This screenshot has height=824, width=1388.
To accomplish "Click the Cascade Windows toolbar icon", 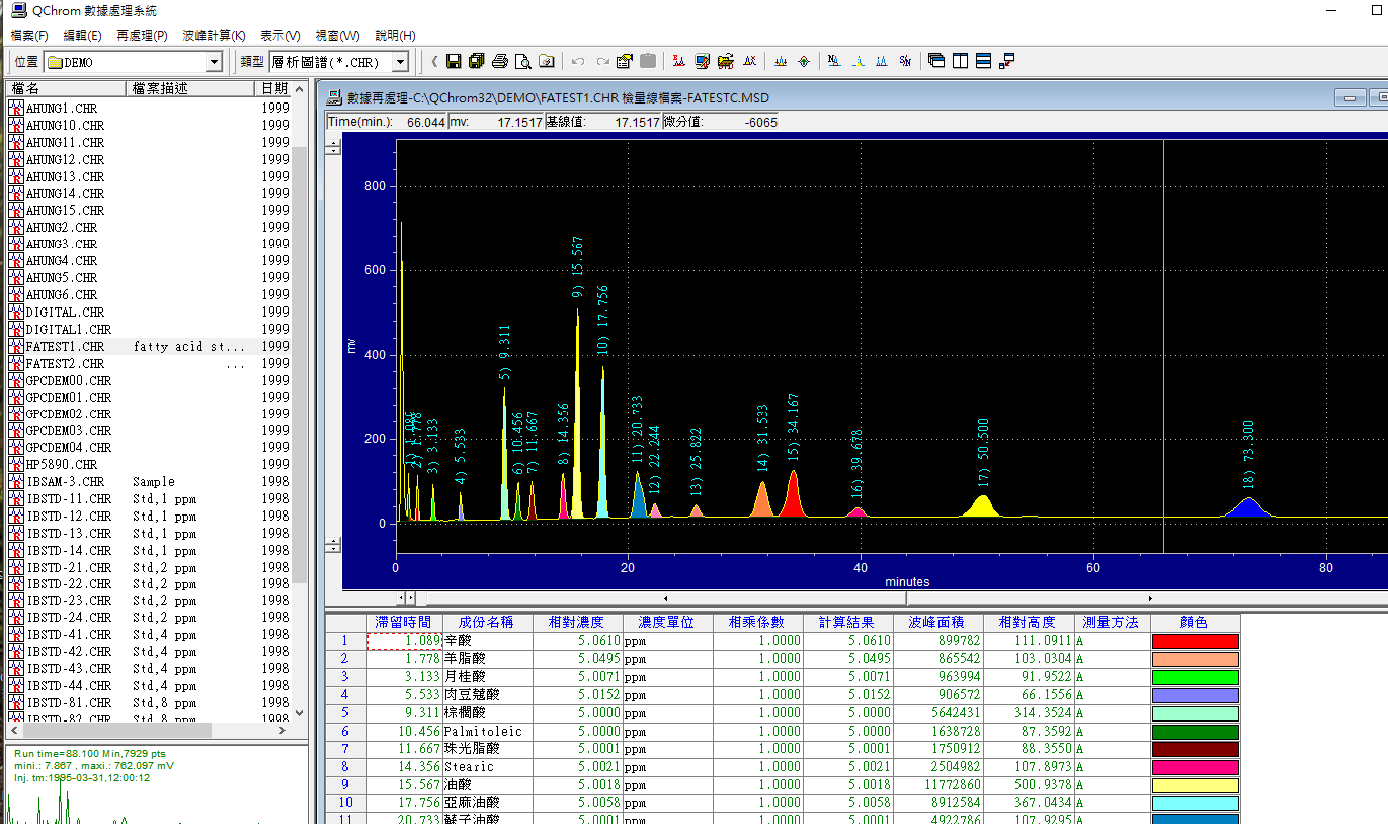I will pos(937,62).
